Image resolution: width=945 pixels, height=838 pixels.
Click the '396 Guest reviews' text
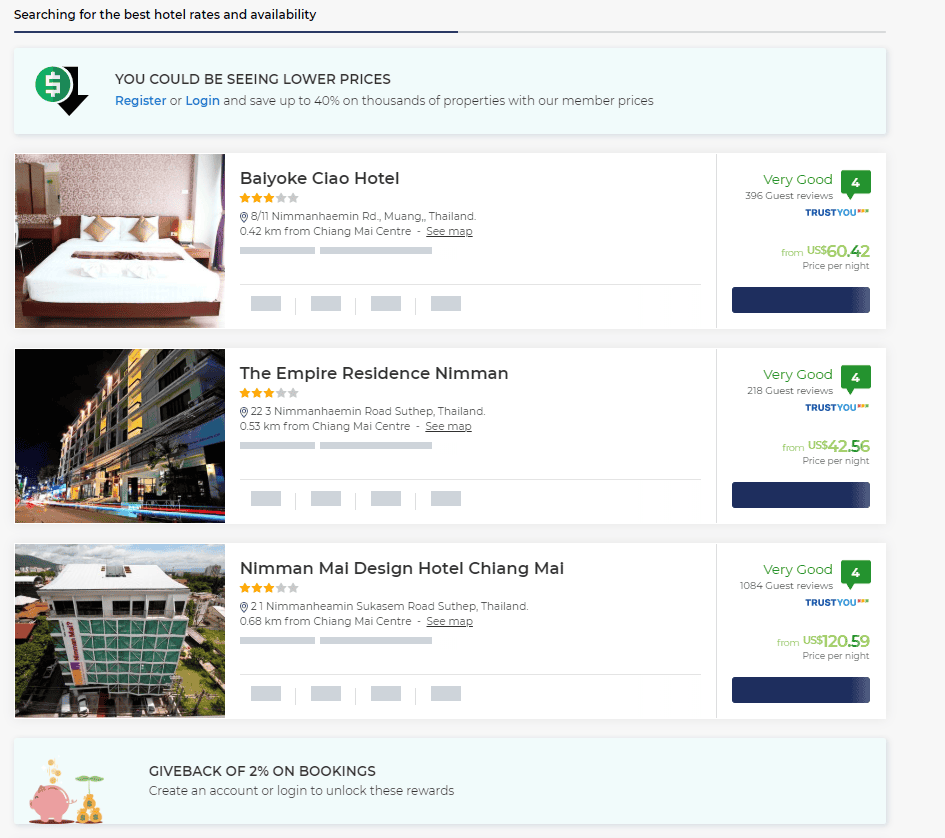pos(789,196)
